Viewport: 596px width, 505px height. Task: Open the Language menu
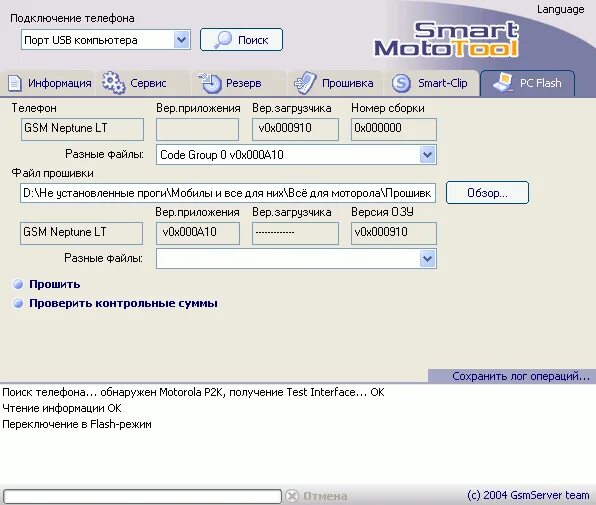[x=560, y=9]
